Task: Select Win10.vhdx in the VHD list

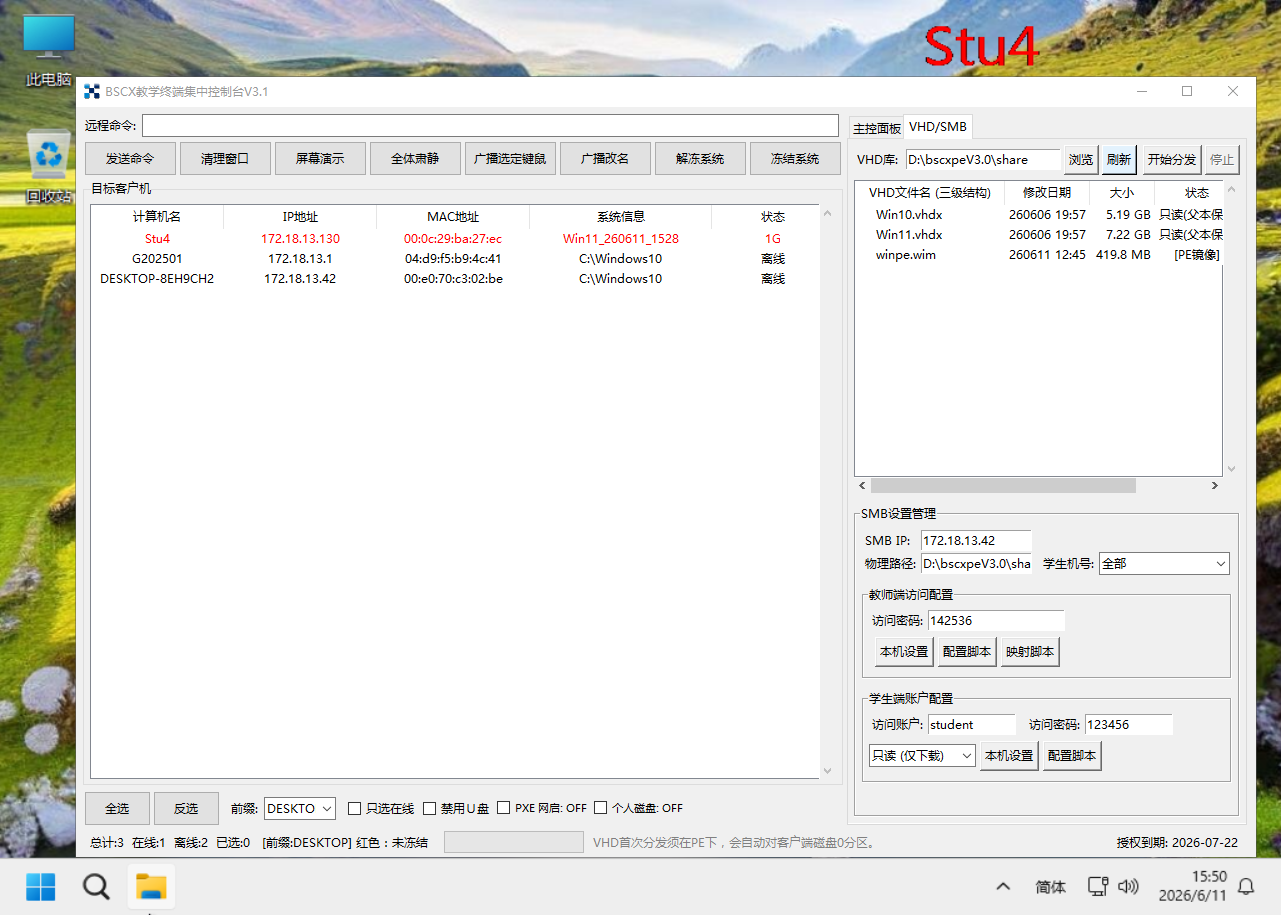Action: pyautogui.click(x=1039, y=215)
